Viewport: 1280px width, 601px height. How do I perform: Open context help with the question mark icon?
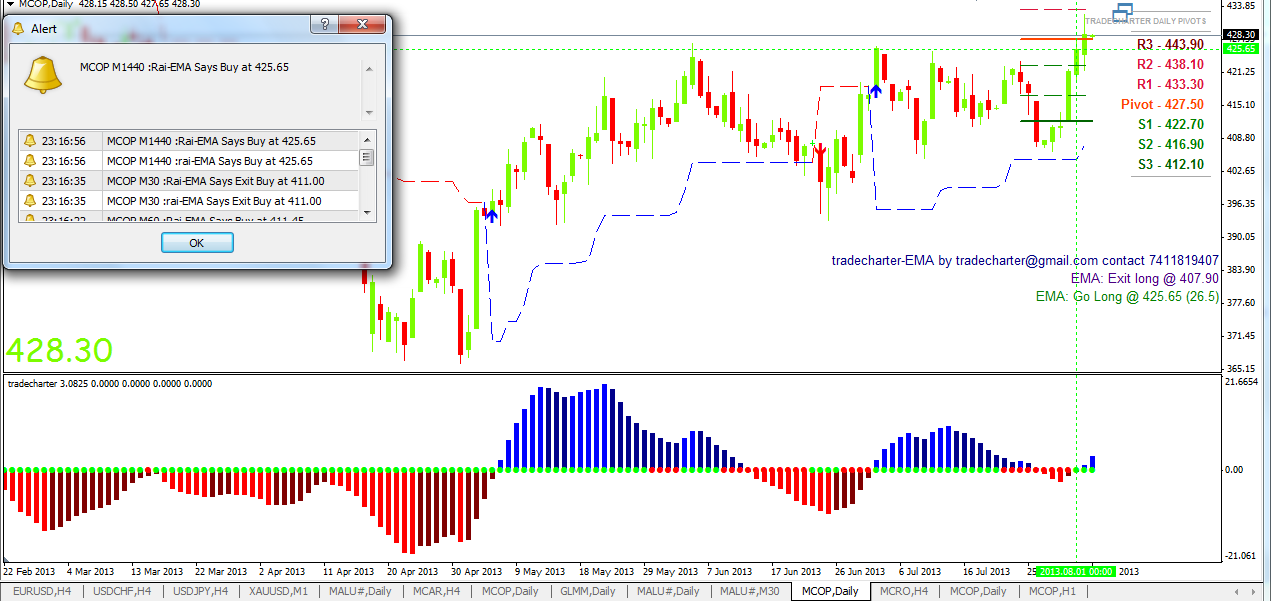pyautogui.click(x=323, y=24)
